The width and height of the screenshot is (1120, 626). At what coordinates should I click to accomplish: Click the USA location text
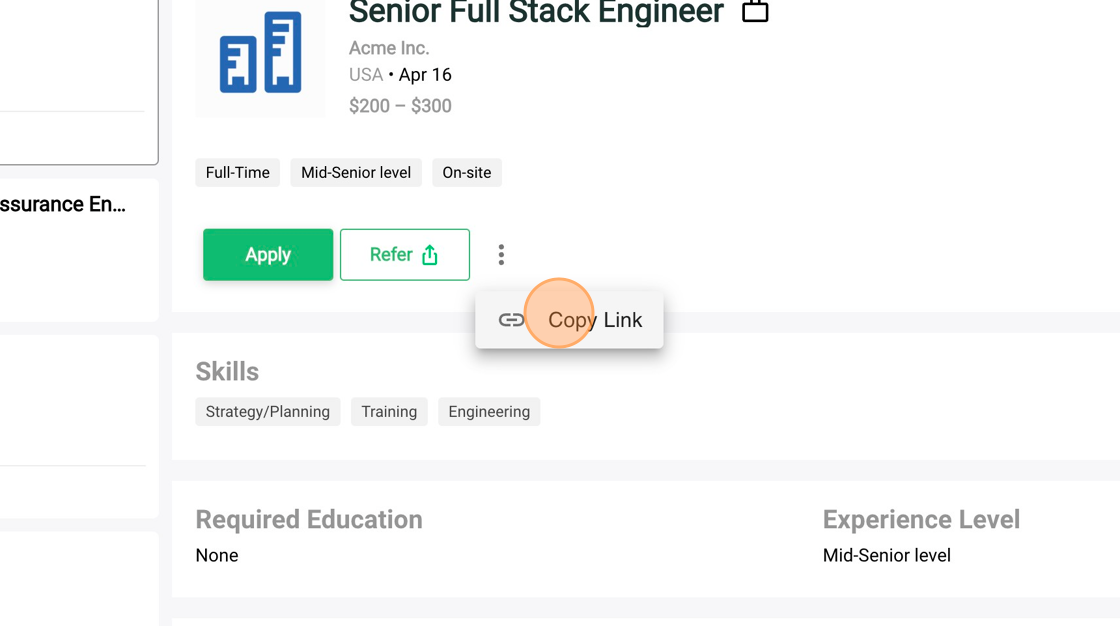366,74
